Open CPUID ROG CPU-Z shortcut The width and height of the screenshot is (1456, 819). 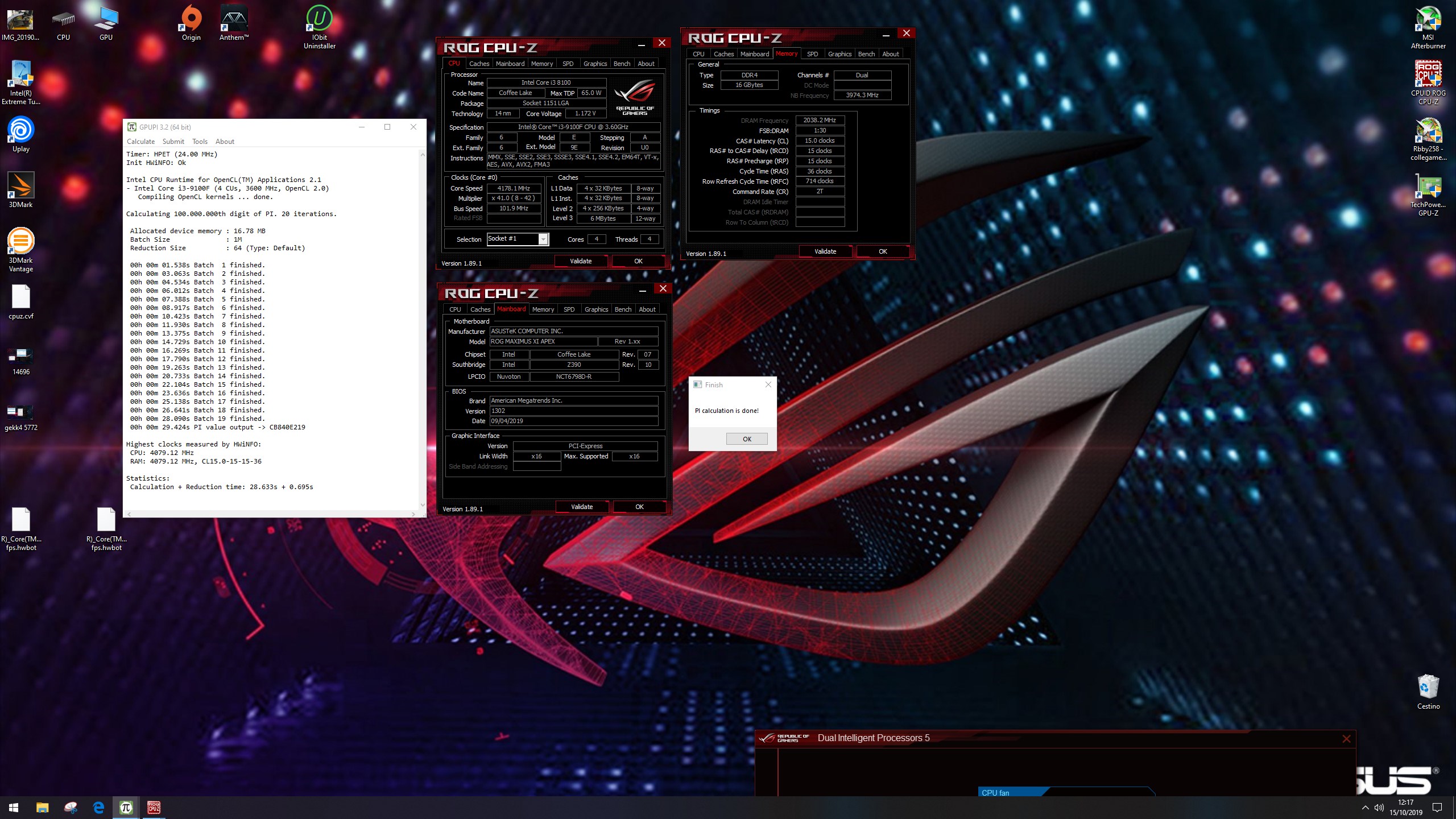[1428, 82]
